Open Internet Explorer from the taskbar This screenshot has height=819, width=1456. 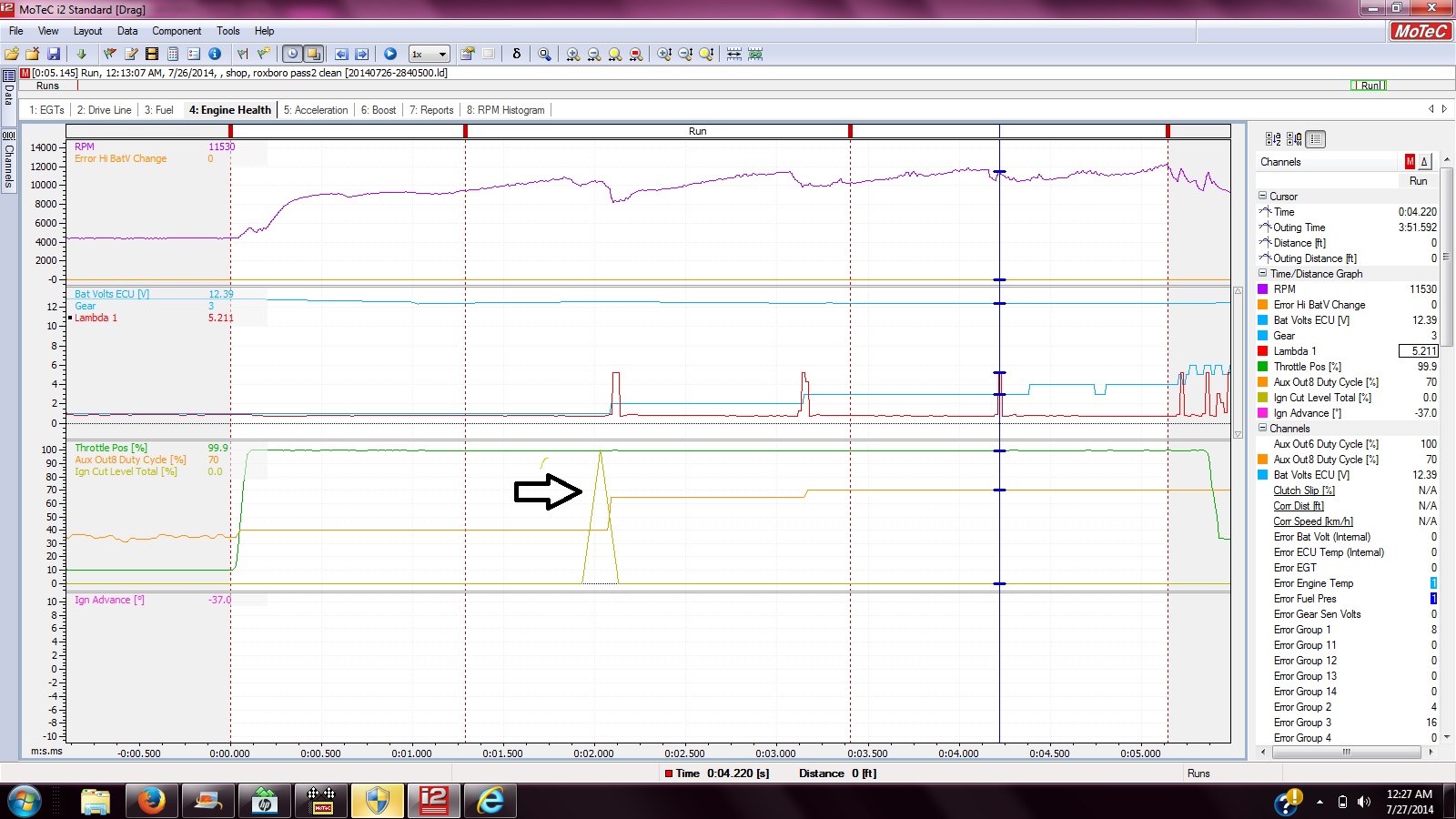point(490,801)
